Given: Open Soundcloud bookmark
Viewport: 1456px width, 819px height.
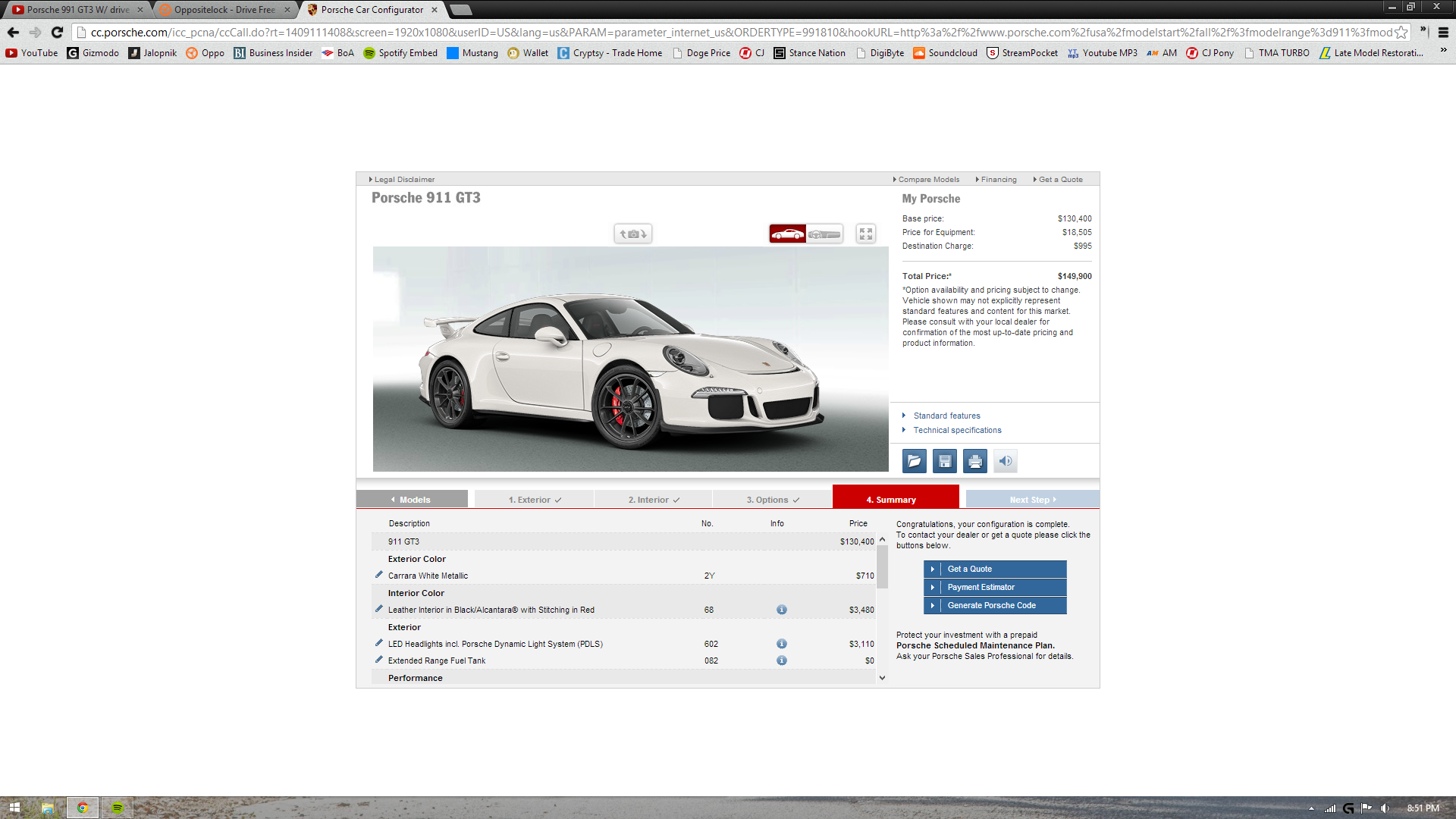Looking at the screenshot, I should (x=945, y=53).
